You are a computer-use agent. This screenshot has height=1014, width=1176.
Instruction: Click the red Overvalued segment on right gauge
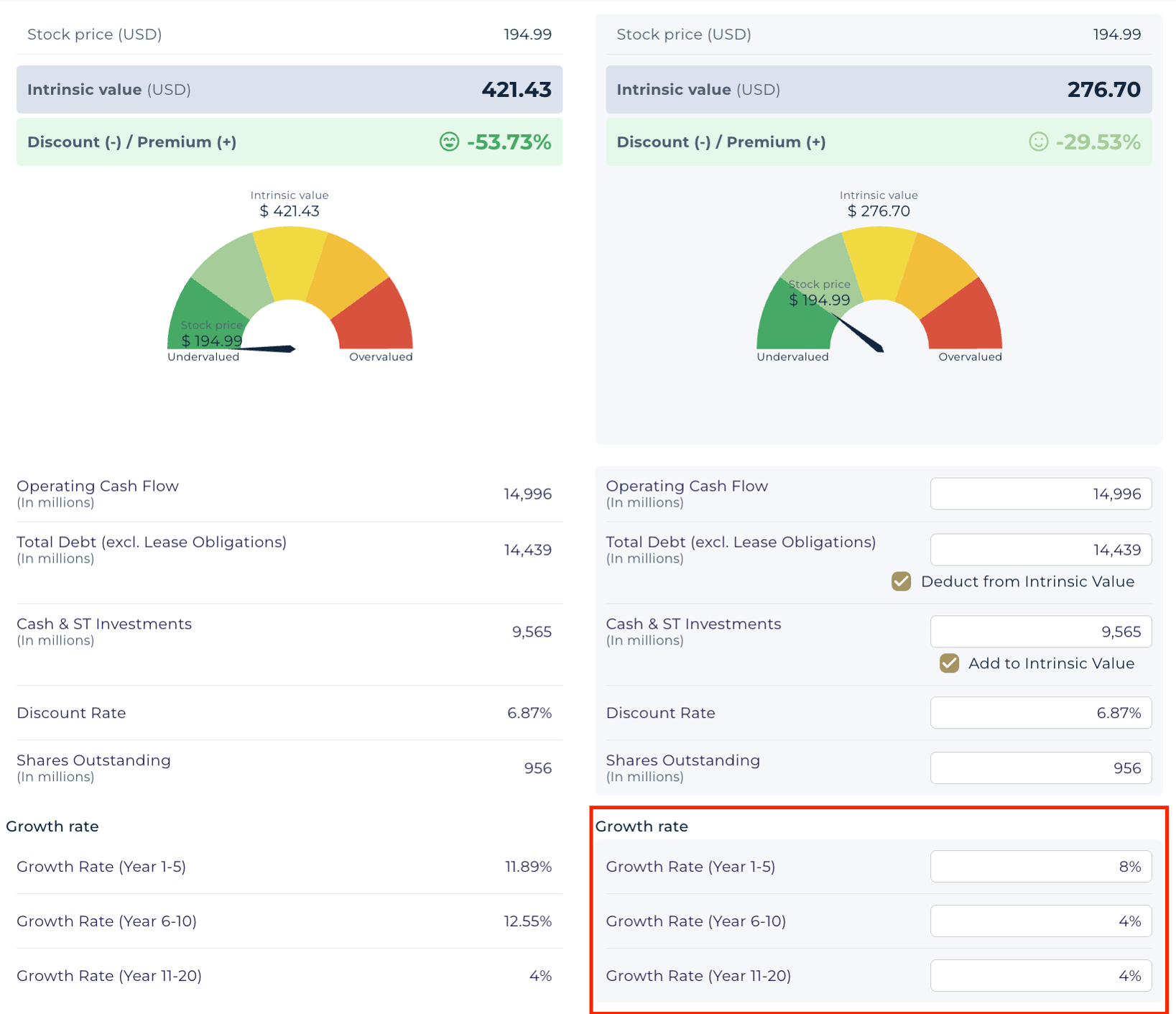coord(966,320)
